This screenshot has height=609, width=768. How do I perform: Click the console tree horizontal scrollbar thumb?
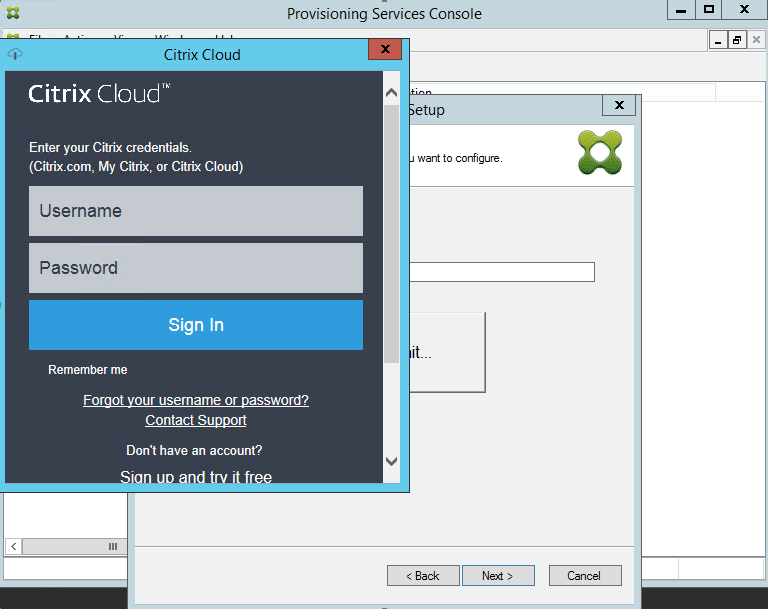click(74, 546)
